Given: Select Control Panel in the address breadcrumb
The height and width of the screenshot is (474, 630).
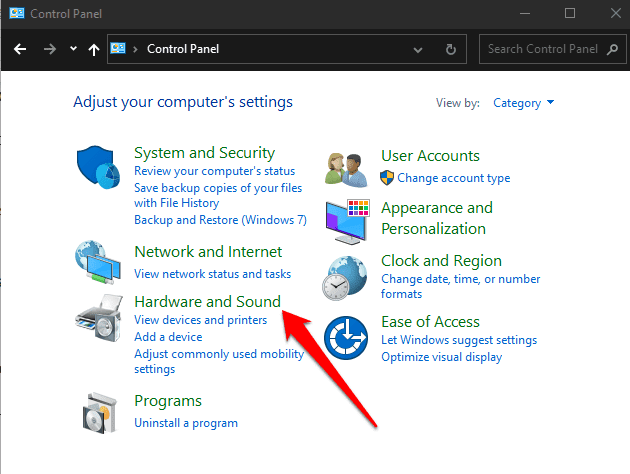Looking at the screenshot, I should [x=182, y=48].
